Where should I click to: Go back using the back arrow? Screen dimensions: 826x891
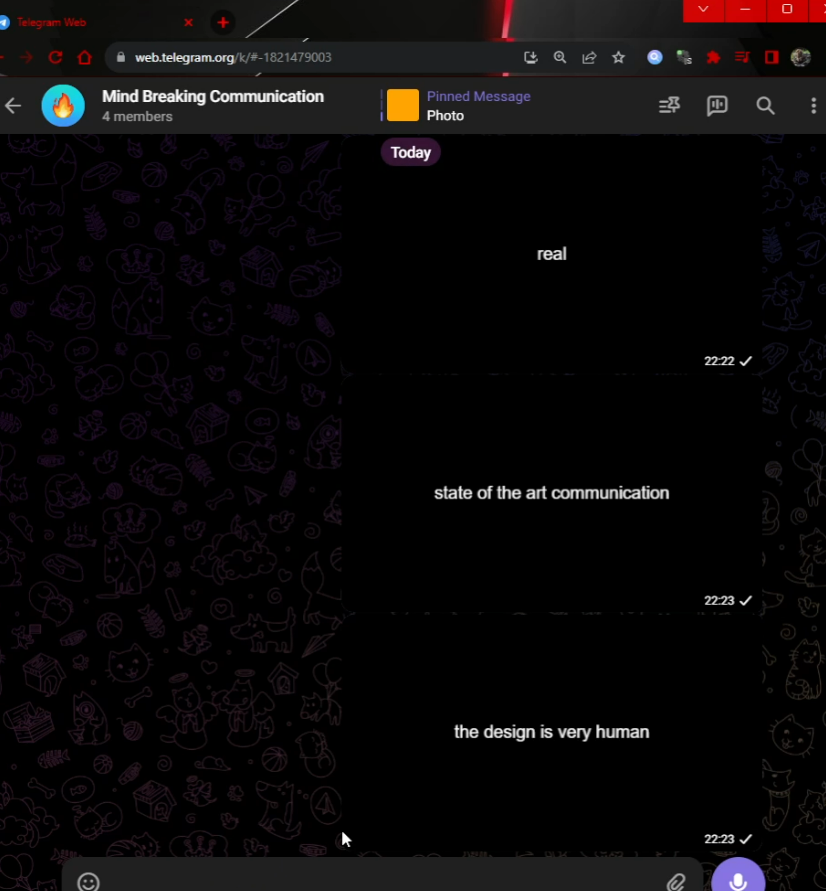click(13, 105)
